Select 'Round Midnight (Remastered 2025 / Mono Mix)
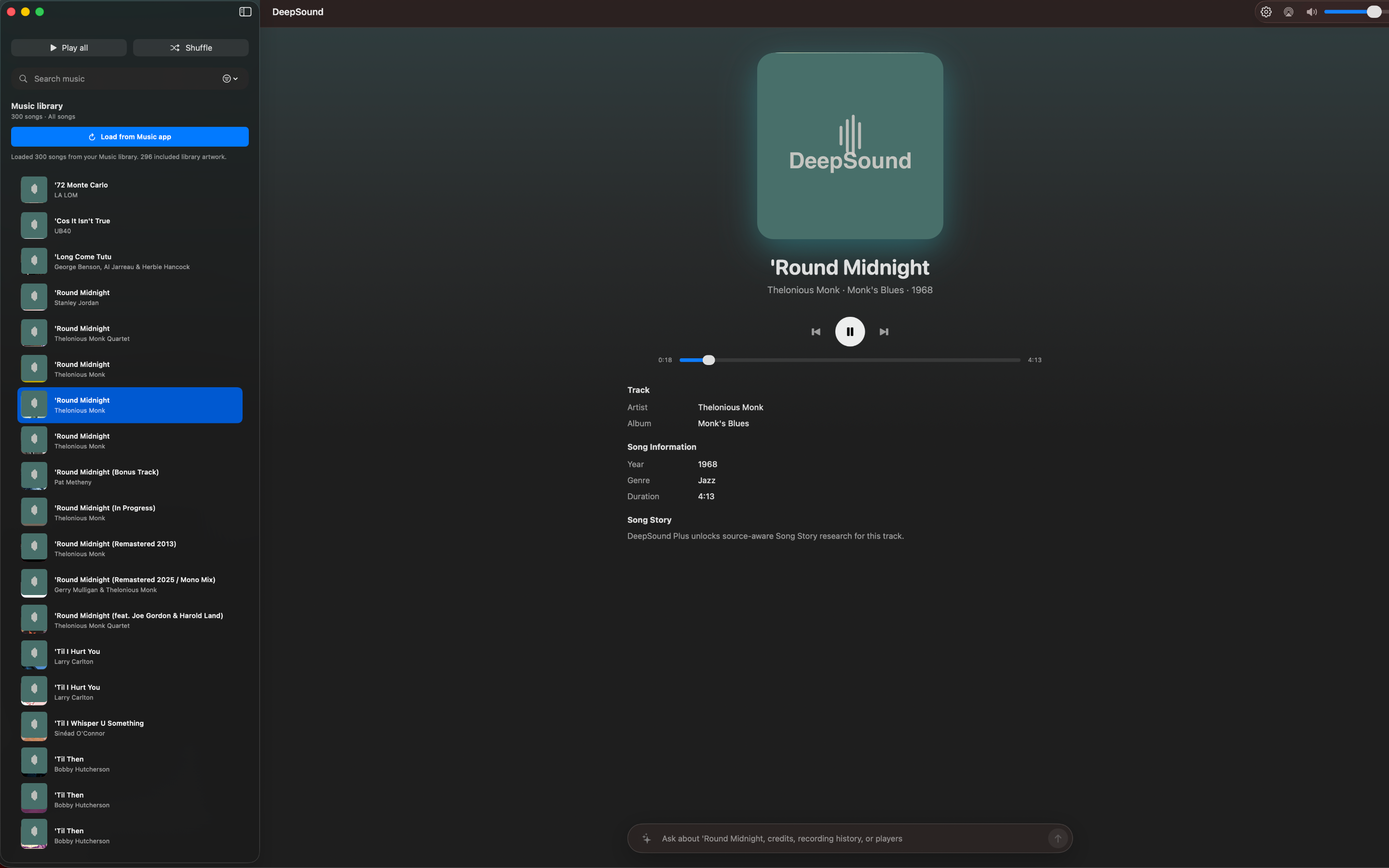 click(130, 584)
